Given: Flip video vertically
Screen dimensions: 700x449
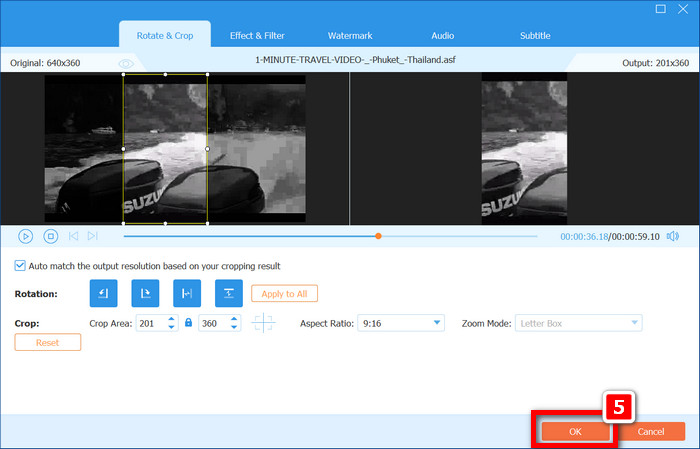Looking at the screenshot, I should coord(229,293).
